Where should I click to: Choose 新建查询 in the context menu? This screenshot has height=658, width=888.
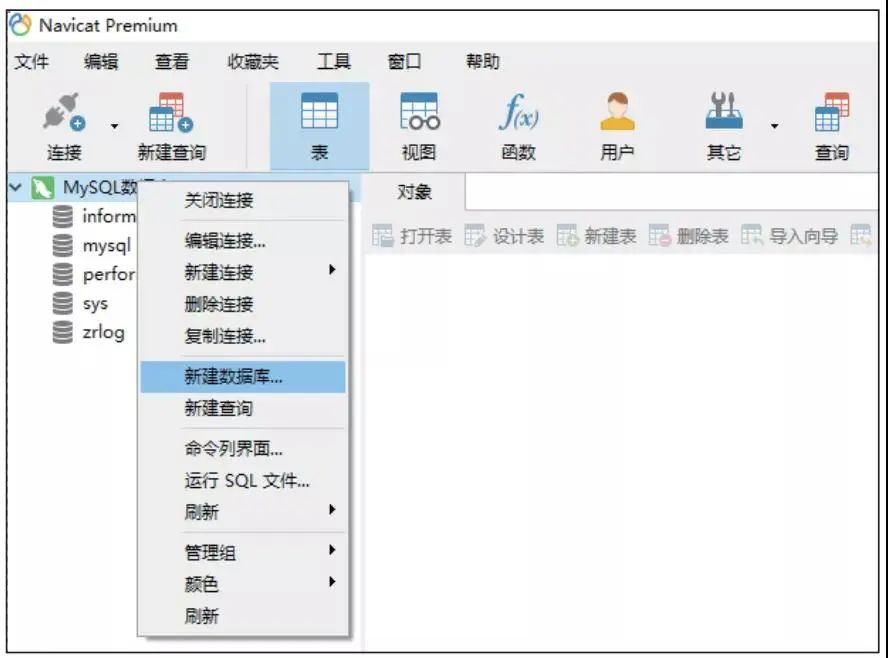coord(243,408)
